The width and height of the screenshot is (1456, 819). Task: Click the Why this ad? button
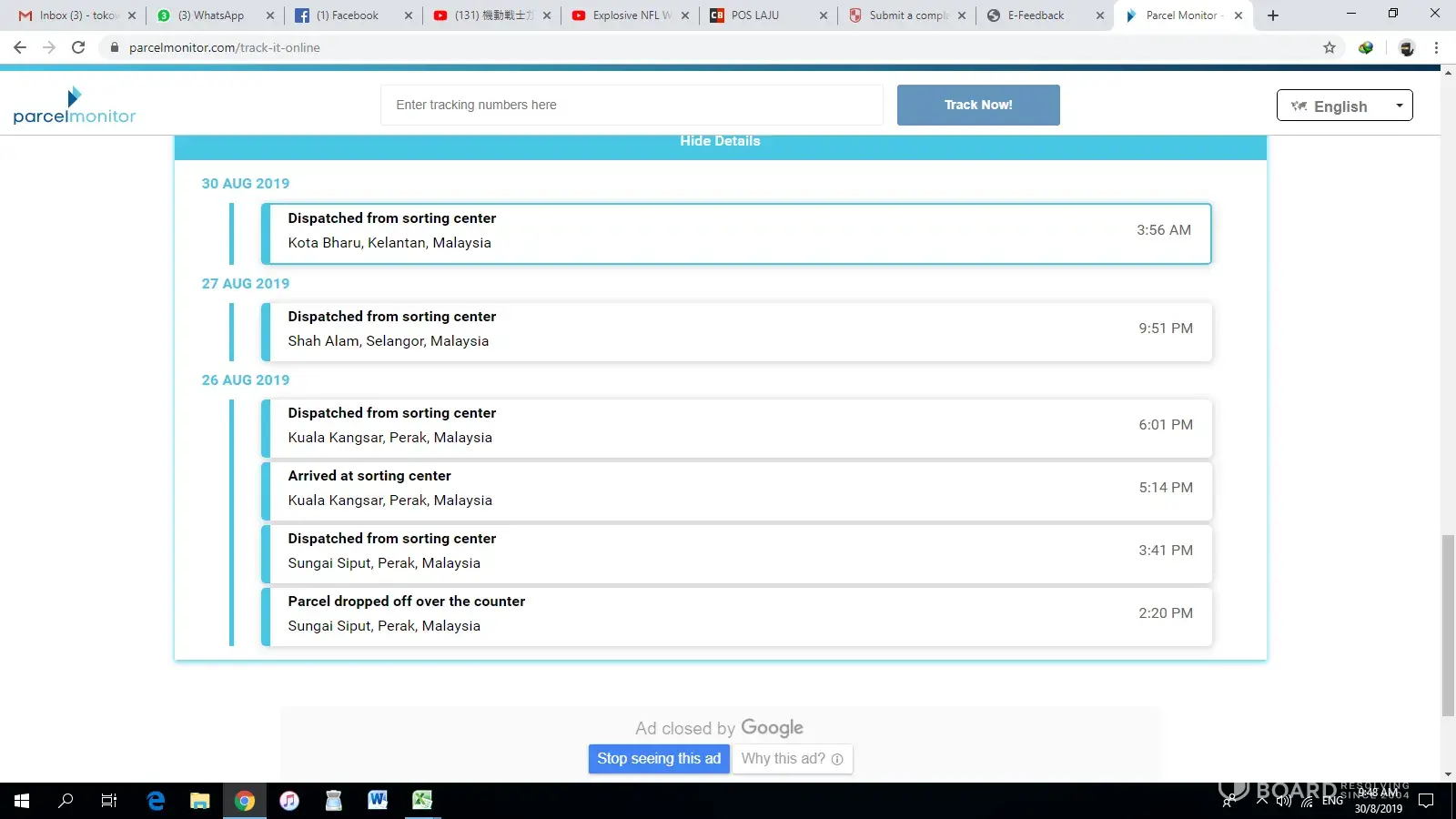(792, 759)
